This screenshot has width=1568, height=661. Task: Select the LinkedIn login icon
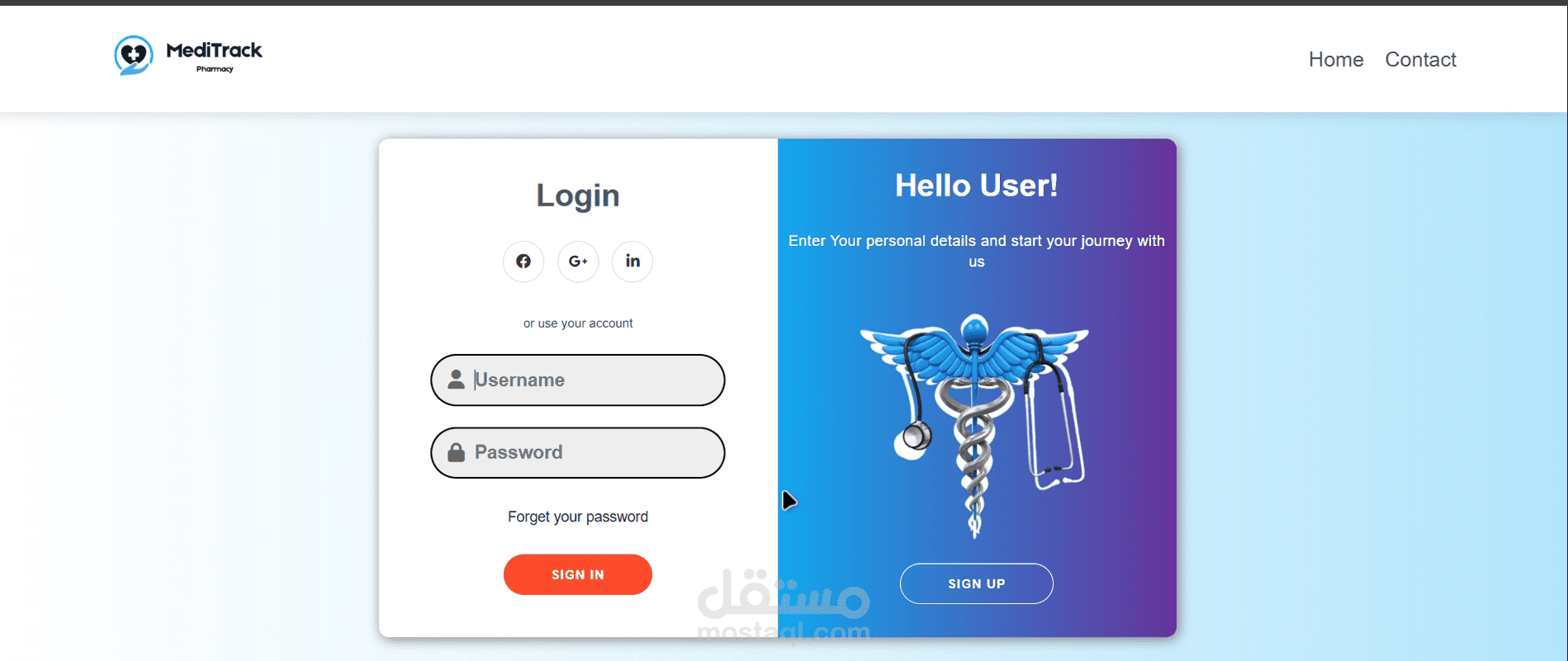click(632, 262)
